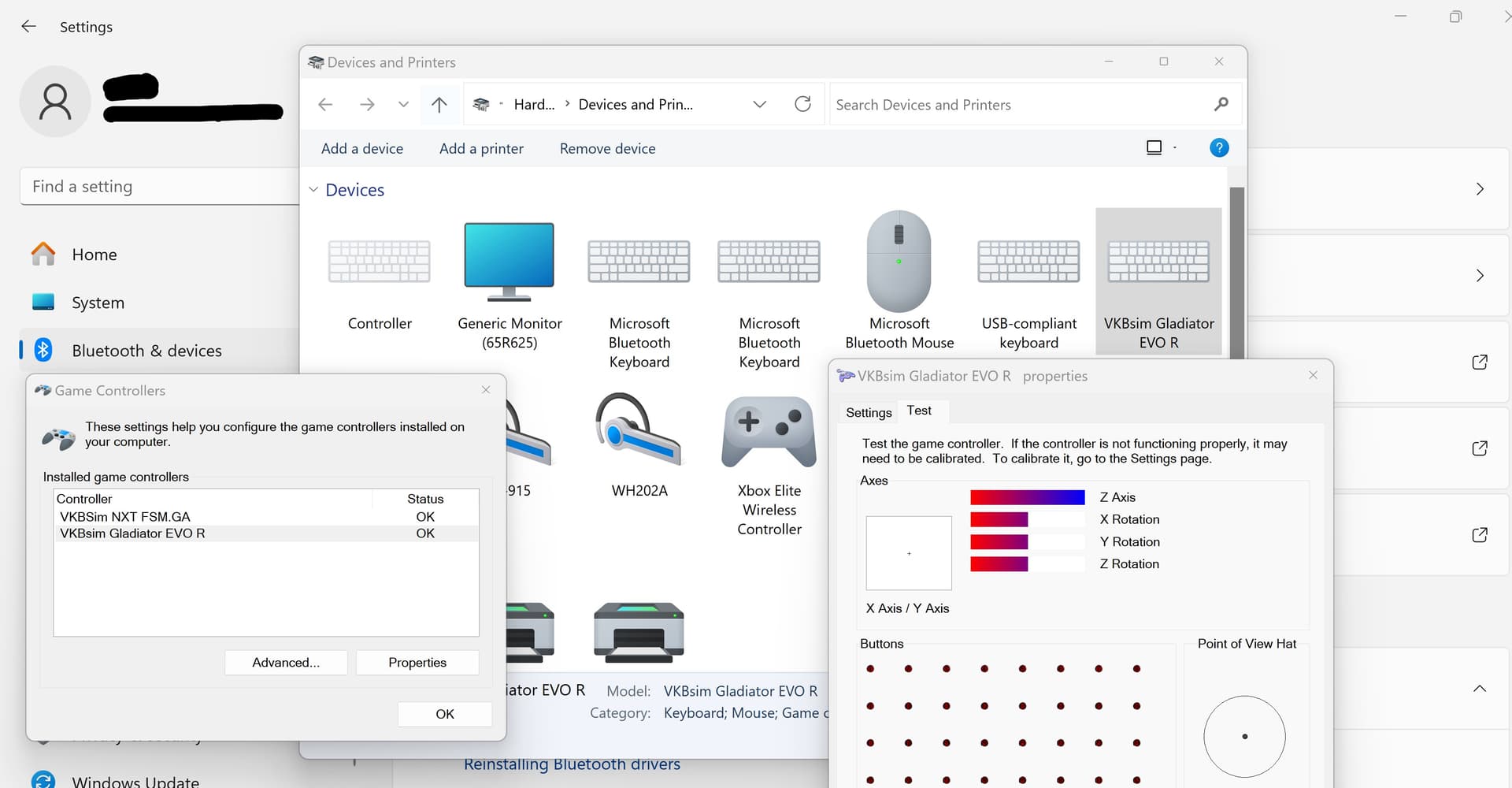This screenshot has height=788, width=1512.
Task: Click the X Rotation indicator bar
Action: click(1028, 519)
